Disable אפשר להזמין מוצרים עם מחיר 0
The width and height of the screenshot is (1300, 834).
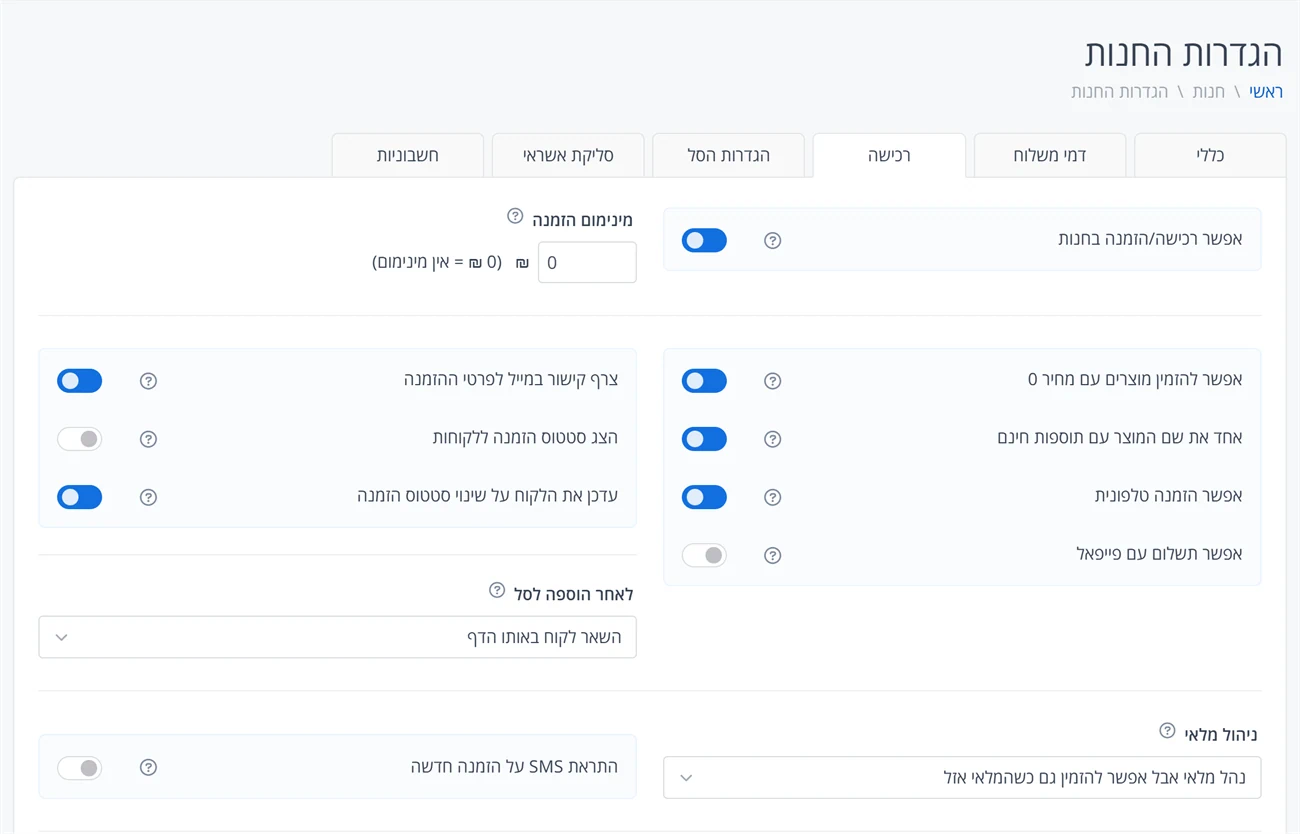pyautogui.click(x=704, y=381)
